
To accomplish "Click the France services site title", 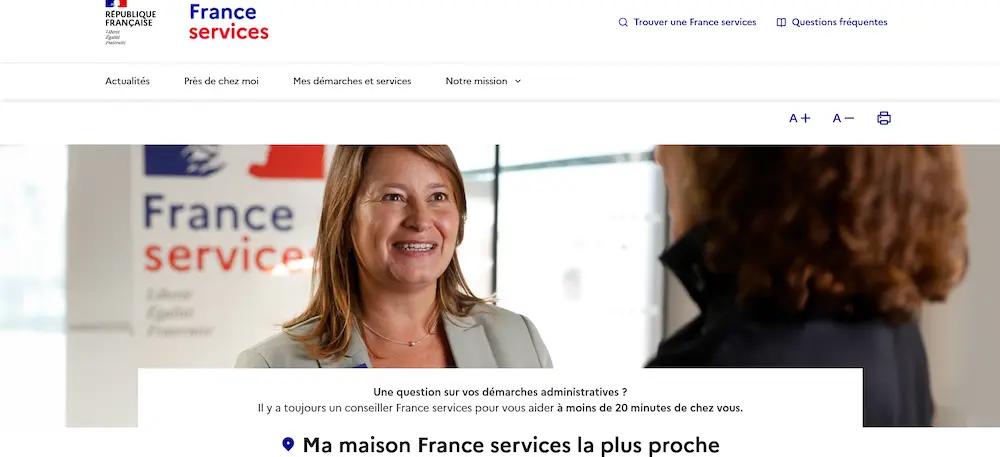I will pyautogui.click(x=229, y=22).
